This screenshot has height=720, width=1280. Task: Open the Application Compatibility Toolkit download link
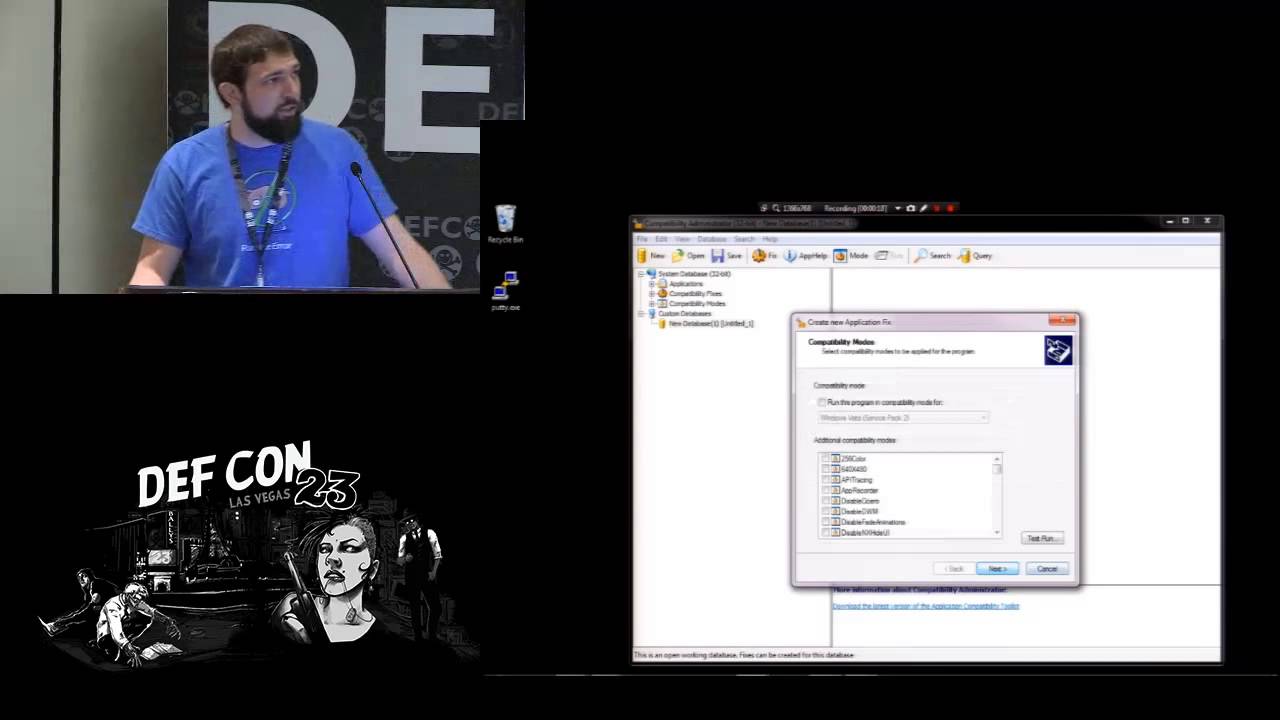[x=926, y=606]
